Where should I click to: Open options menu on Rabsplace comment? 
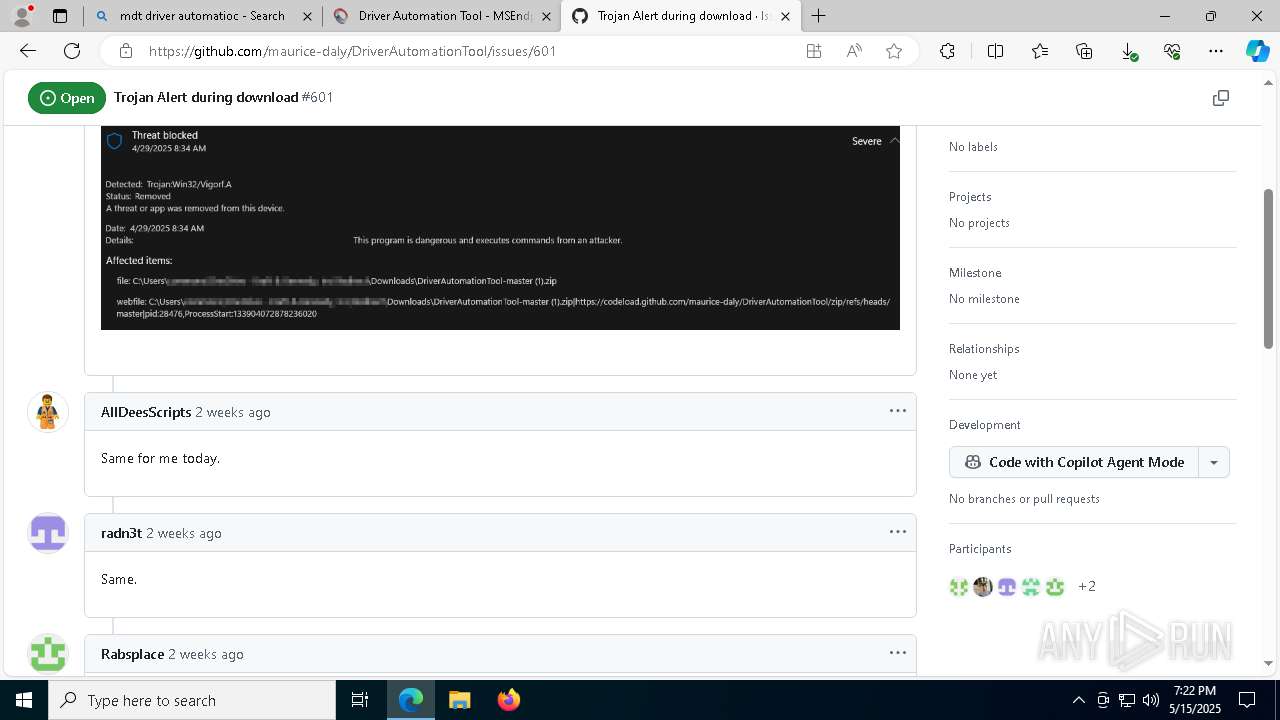(898, 653)
